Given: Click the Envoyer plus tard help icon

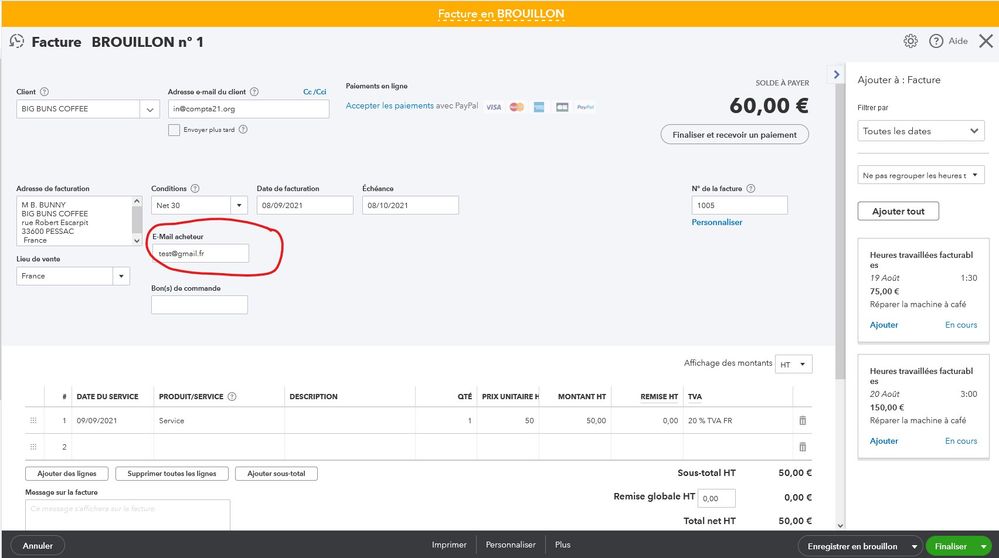Looking at the screenshot, I should tap(243, 129).
